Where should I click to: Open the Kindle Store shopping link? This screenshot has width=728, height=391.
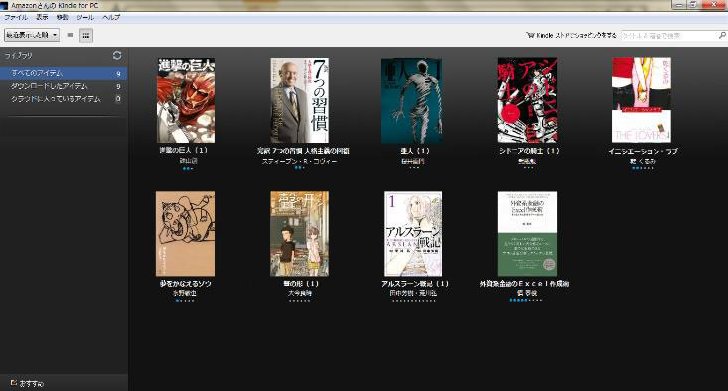(x=576, y=35)
